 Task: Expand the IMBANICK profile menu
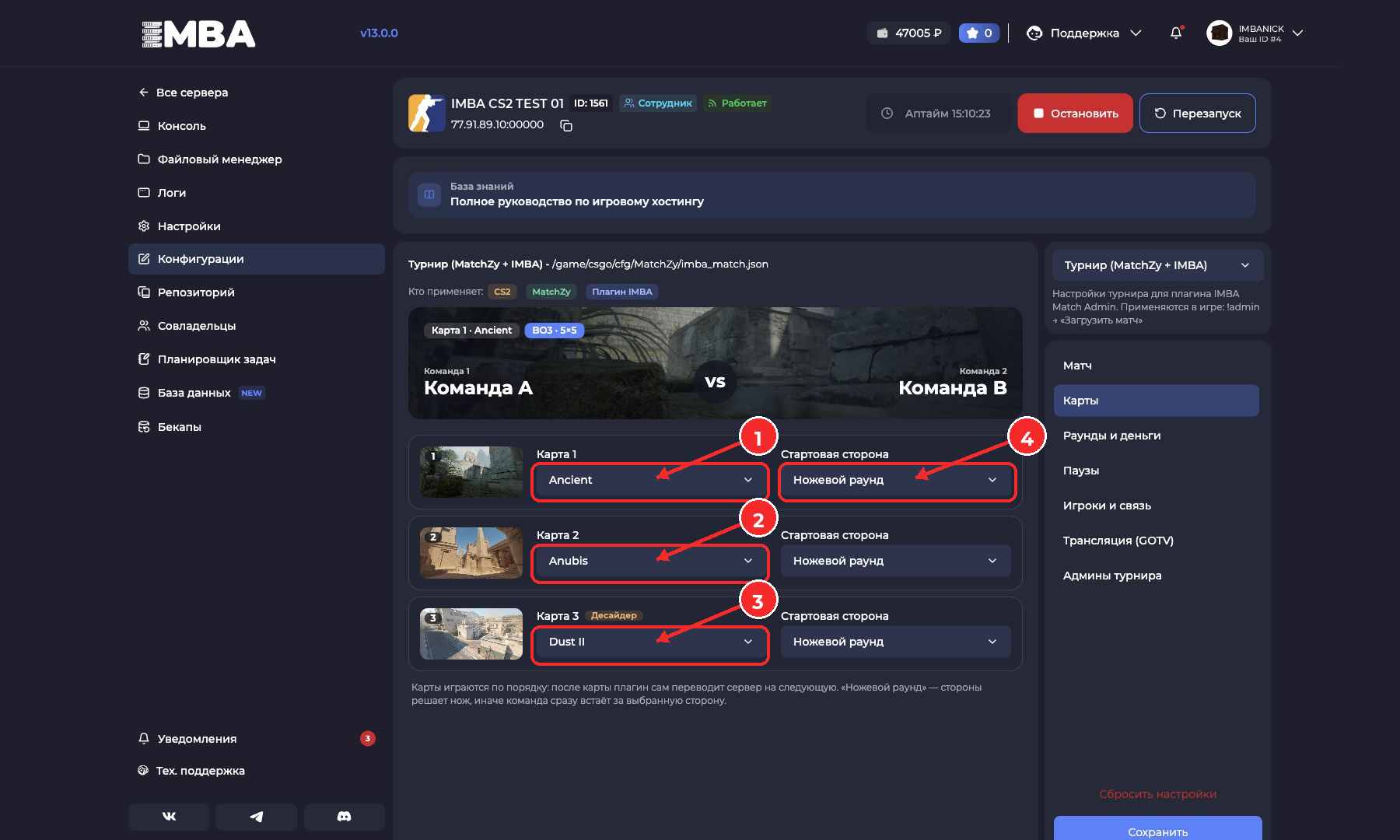pyautogui.click(x=1297, y=33)
